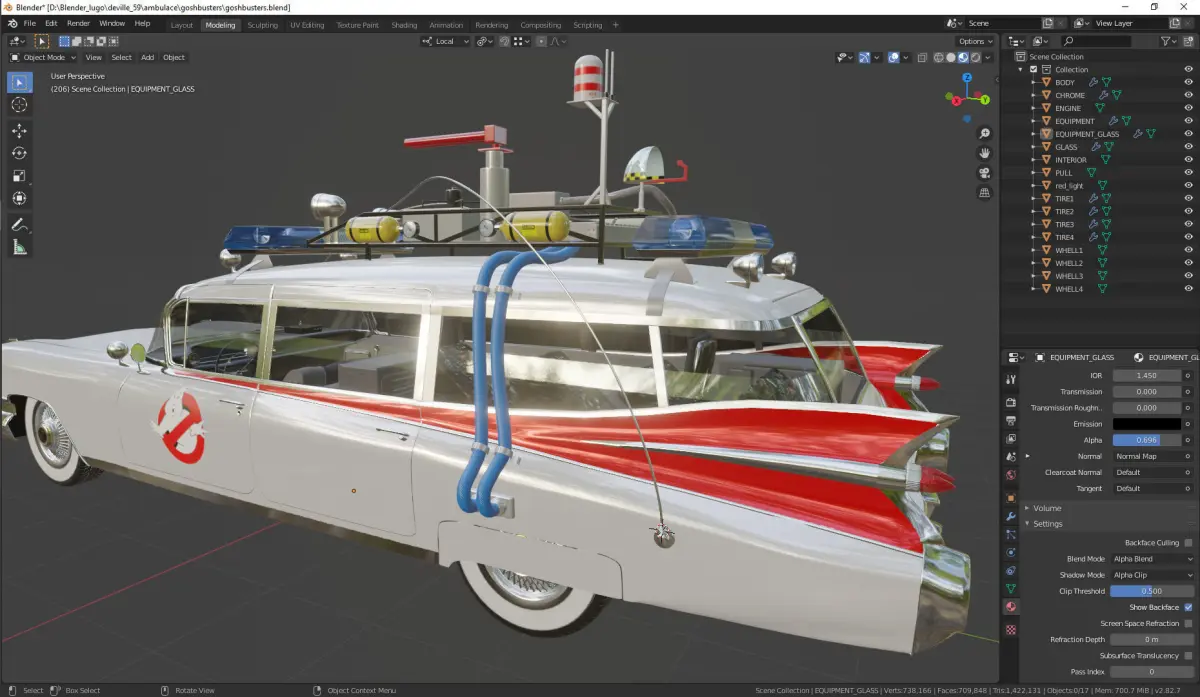Open the outliner filter dropdown
Viewport: 1200px width, 697px height.
click(x=1170, y=41)
